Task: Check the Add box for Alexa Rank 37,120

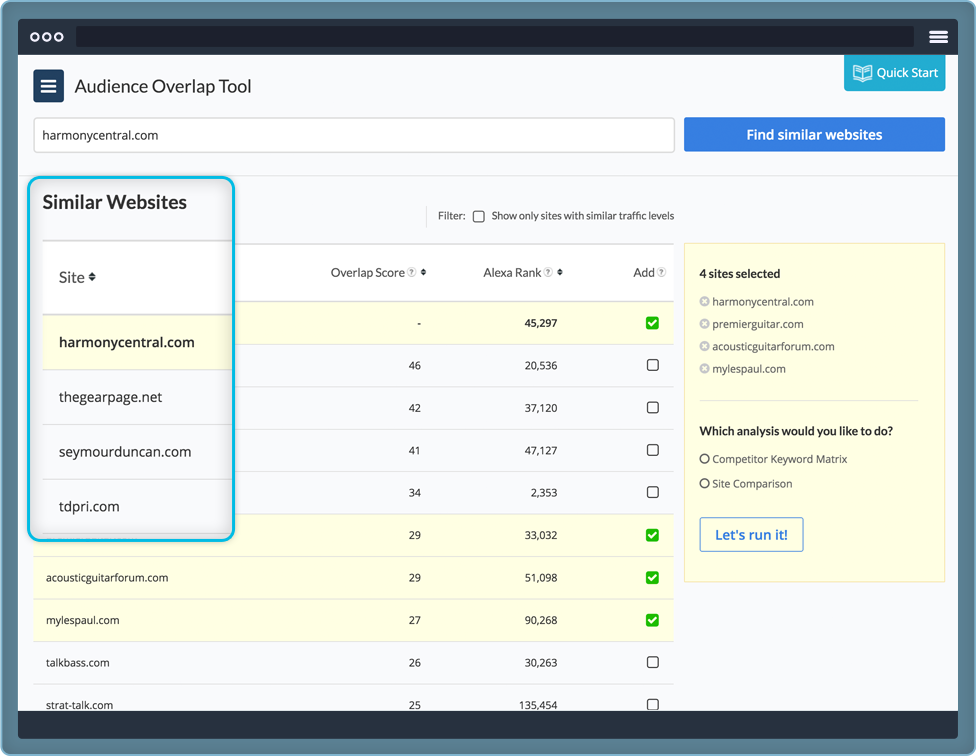Action: pos(652,408)
